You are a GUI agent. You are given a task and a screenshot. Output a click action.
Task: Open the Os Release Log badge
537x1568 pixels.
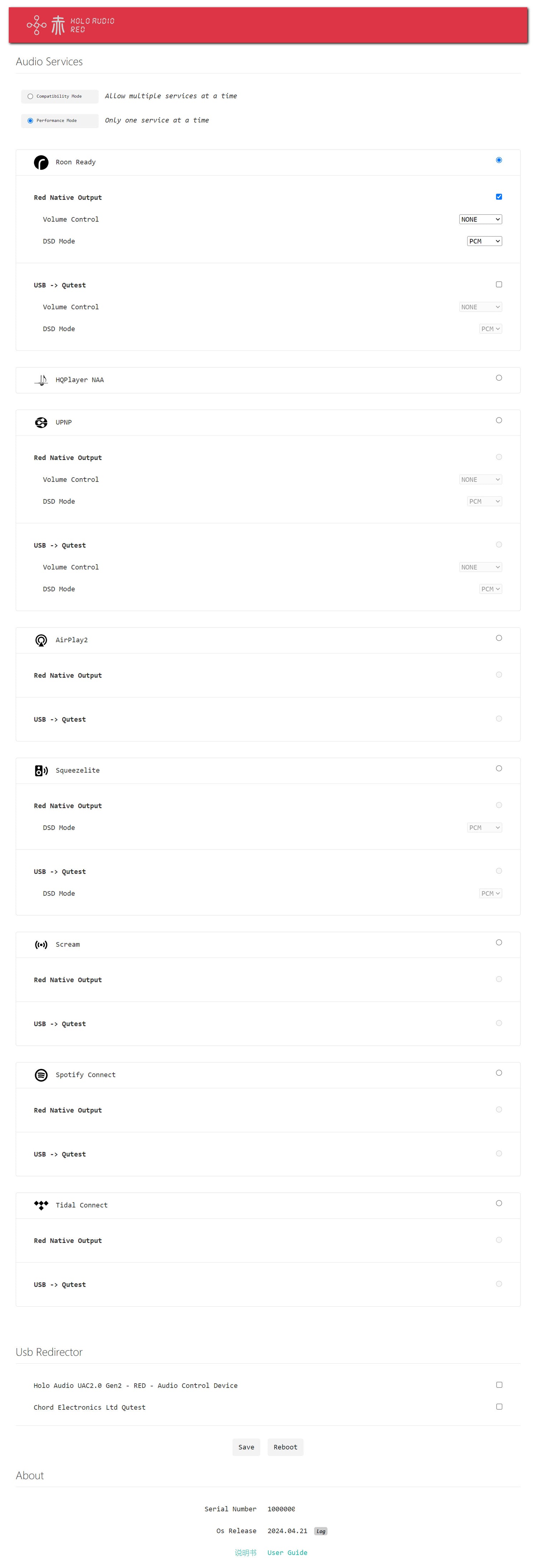tap(320, 1531)
